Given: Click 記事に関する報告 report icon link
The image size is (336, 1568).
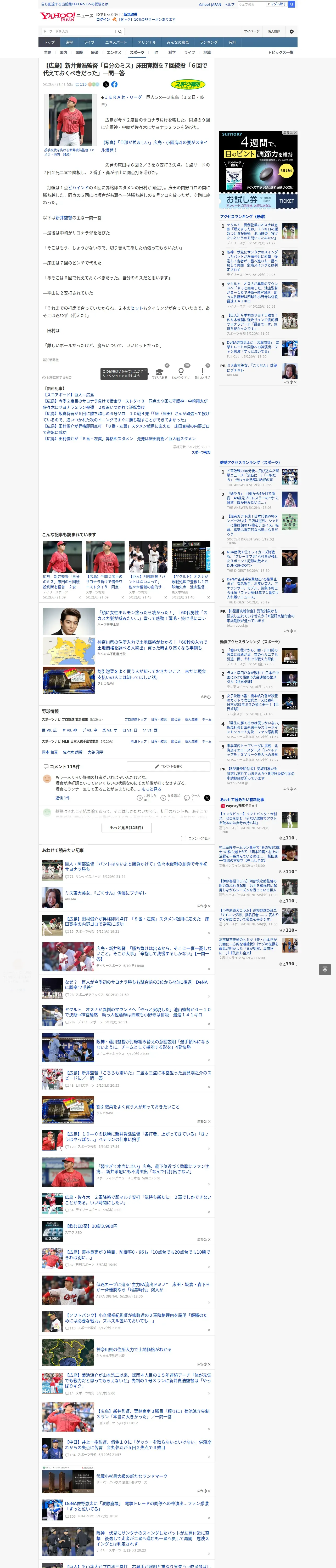Looking at the screenshot, I should (x=57, y=377).
